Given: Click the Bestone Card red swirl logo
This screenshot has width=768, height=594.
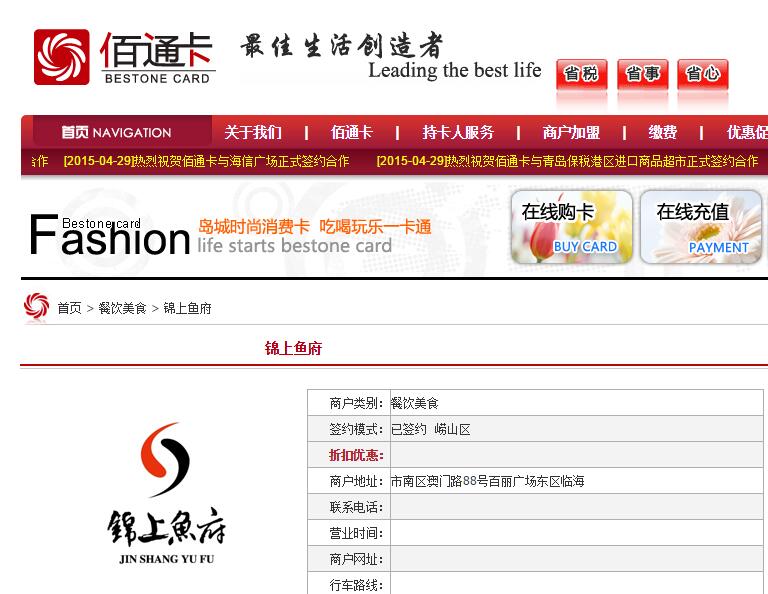Looking at the screenshot, I should pos(62,57).
